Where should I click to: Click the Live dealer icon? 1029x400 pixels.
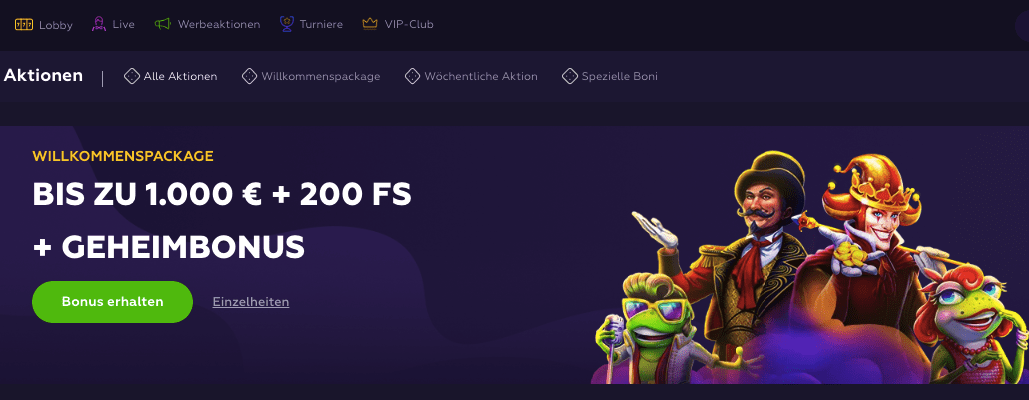(x=99, y=24)
